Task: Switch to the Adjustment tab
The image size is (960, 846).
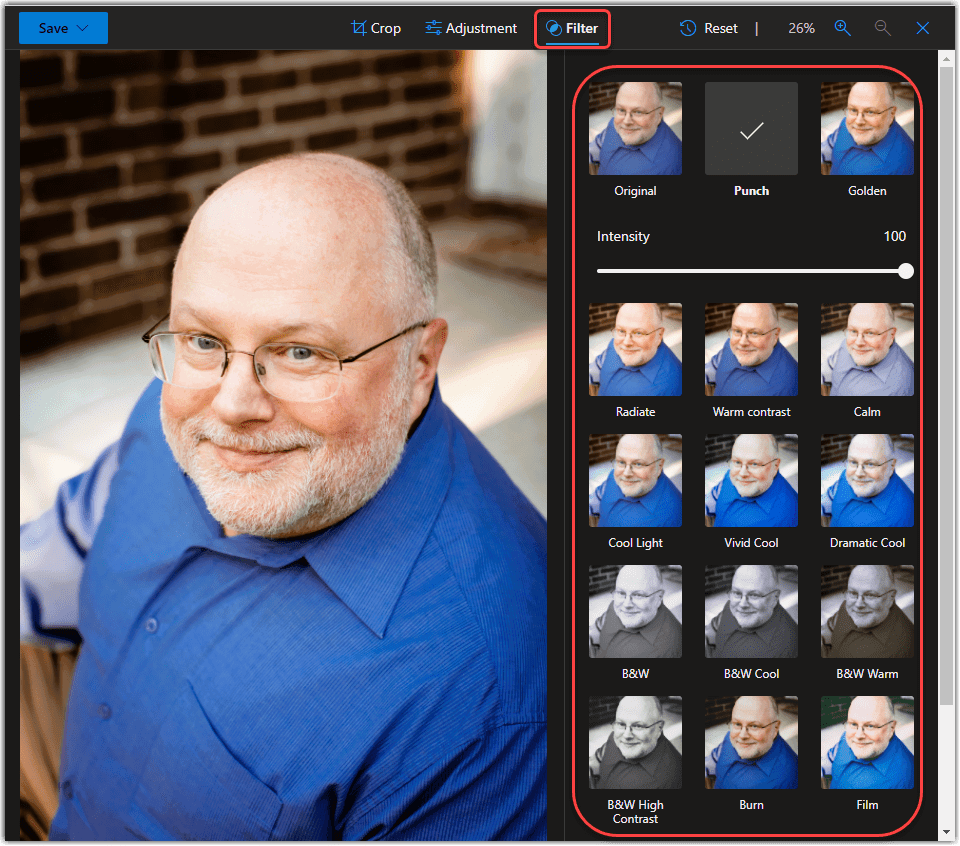Action: coord(471,28)
